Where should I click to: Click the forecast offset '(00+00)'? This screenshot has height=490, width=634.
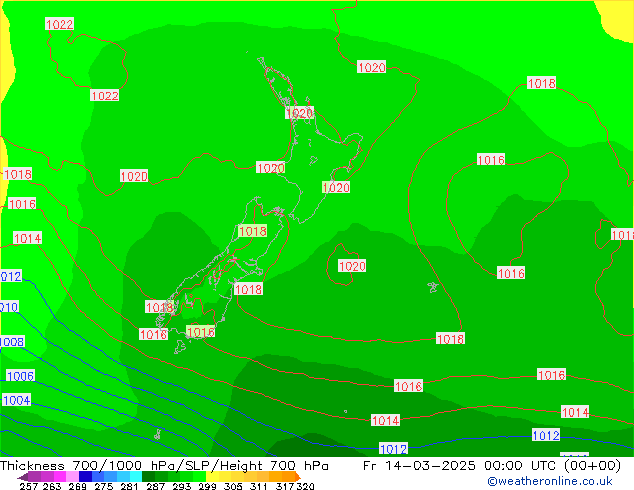[x=592, y=466]
